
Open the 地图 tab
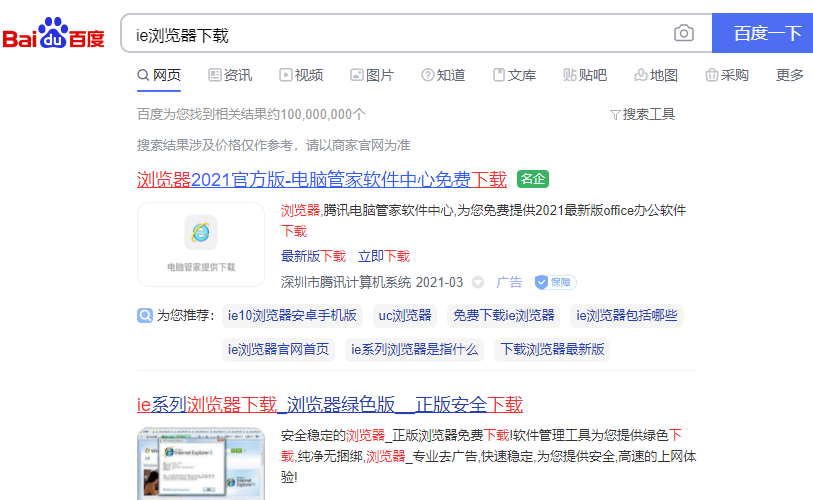click(x=656, y=75)
